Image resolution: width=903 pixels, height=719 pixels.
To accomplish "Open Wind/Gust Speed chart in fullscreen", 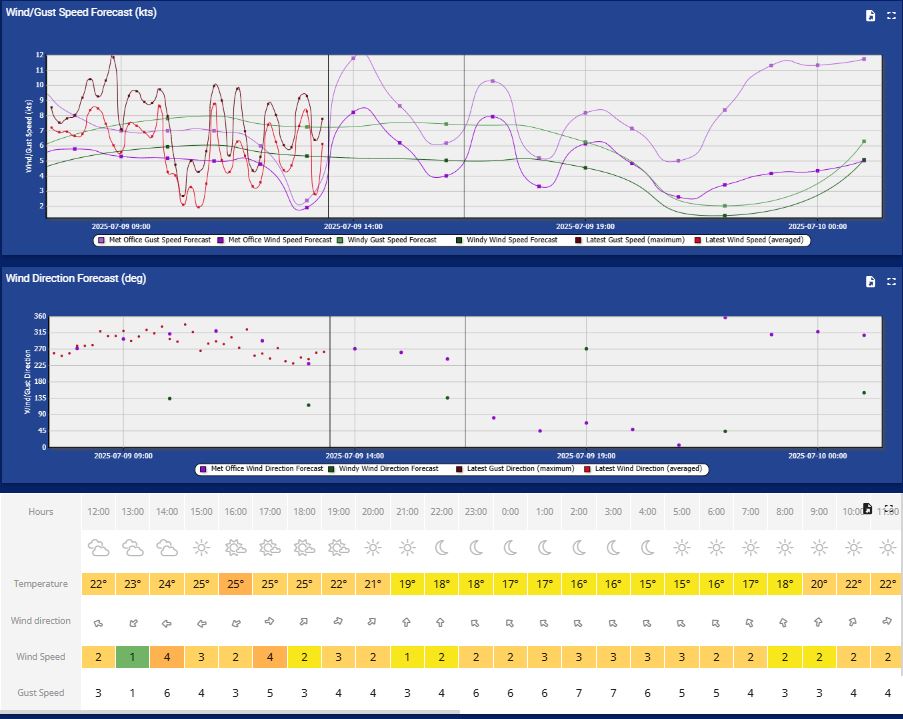I will (x=891, y=16).
